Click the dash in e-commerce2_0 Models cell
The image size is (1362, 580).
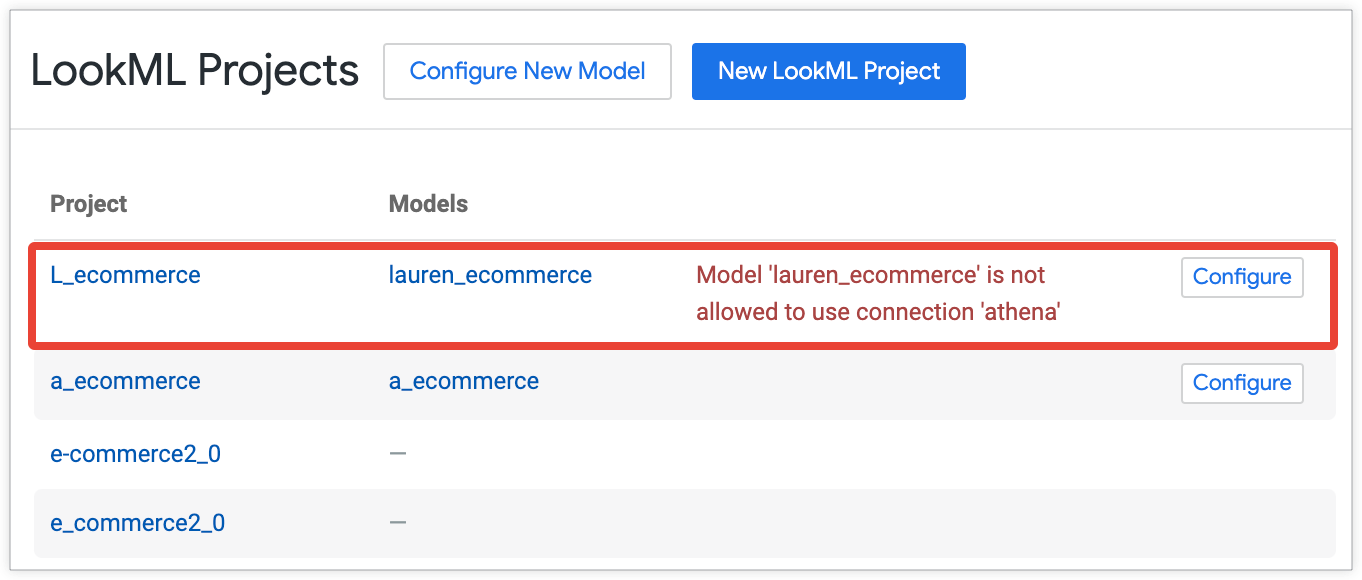[x=398, y=453]
